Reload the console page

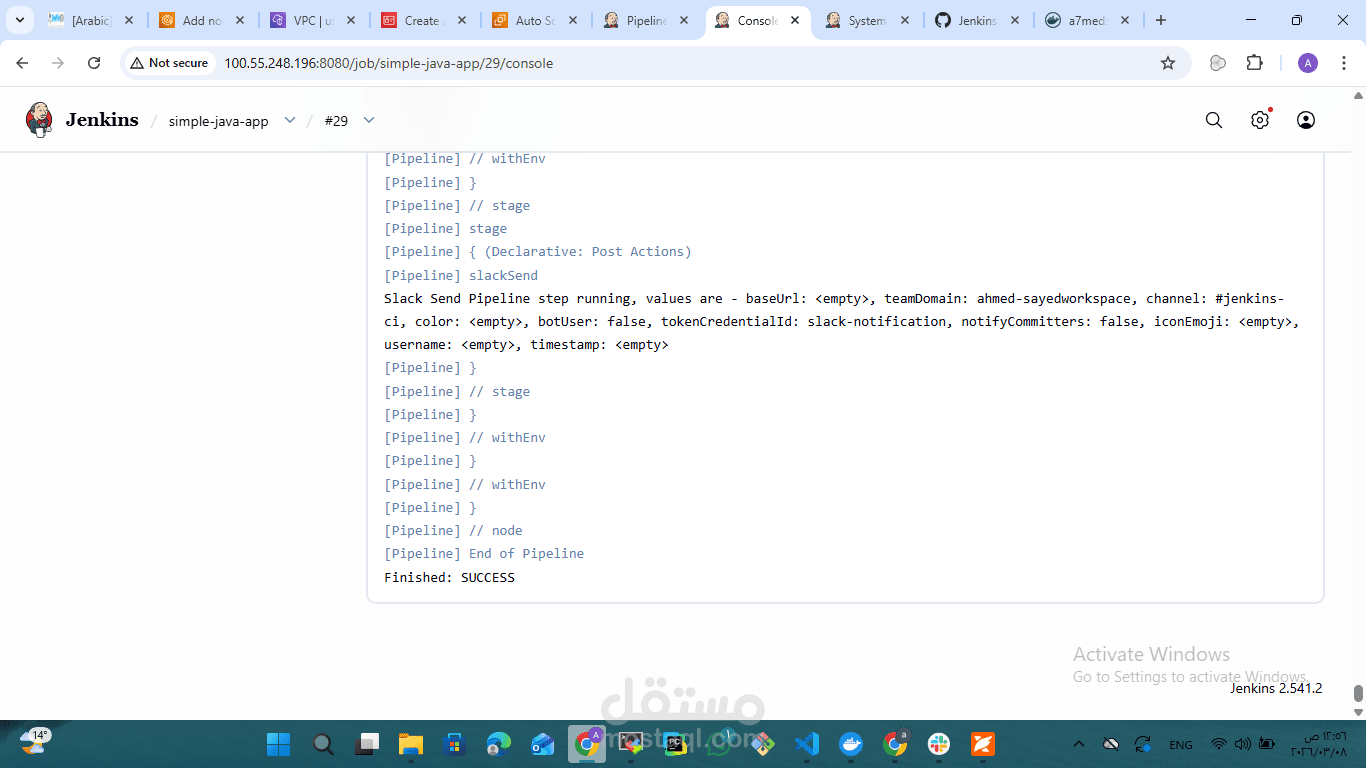click(x=94, y=63)
